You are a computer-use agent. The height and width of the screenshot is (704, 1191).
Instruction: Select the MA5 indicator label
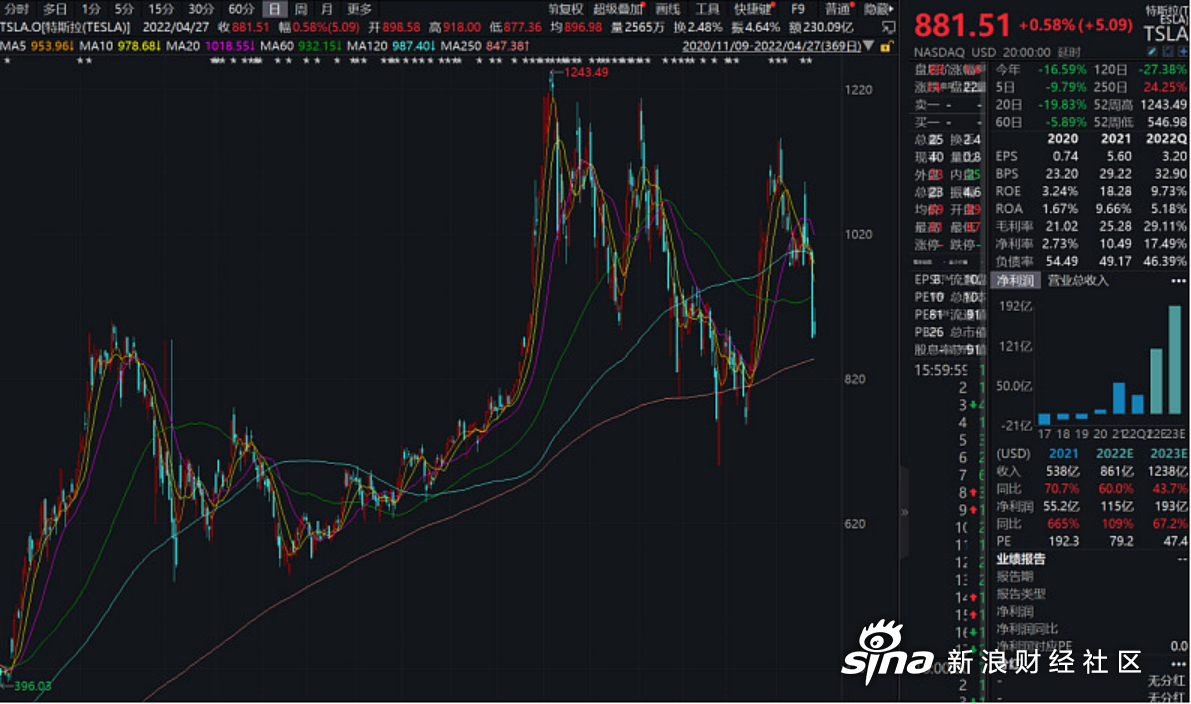[x=13, y=46]
